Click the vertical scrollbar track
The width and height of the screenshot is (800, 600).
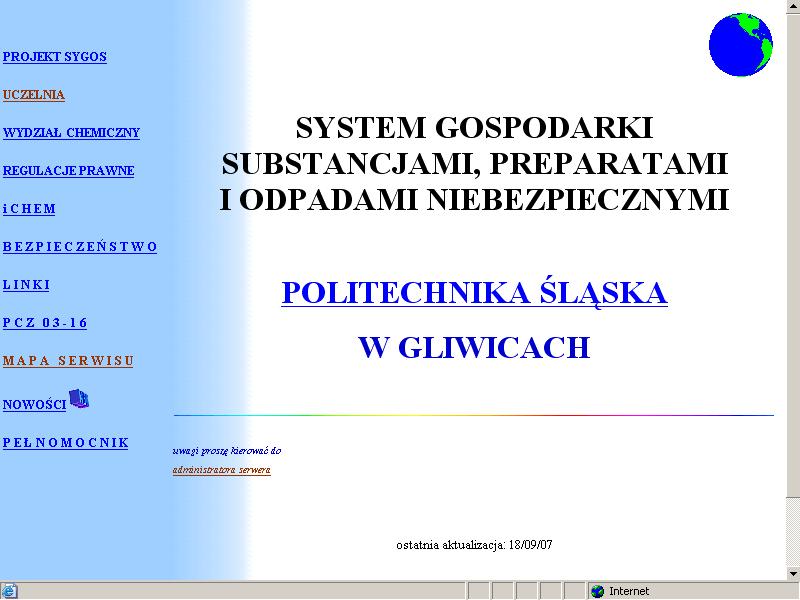pyautogui.click(x=793, y=532)
